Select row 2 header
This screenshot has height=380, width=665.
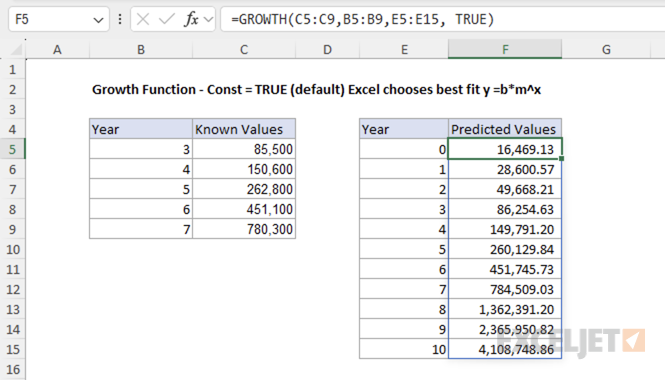click(x=12, y=89)
